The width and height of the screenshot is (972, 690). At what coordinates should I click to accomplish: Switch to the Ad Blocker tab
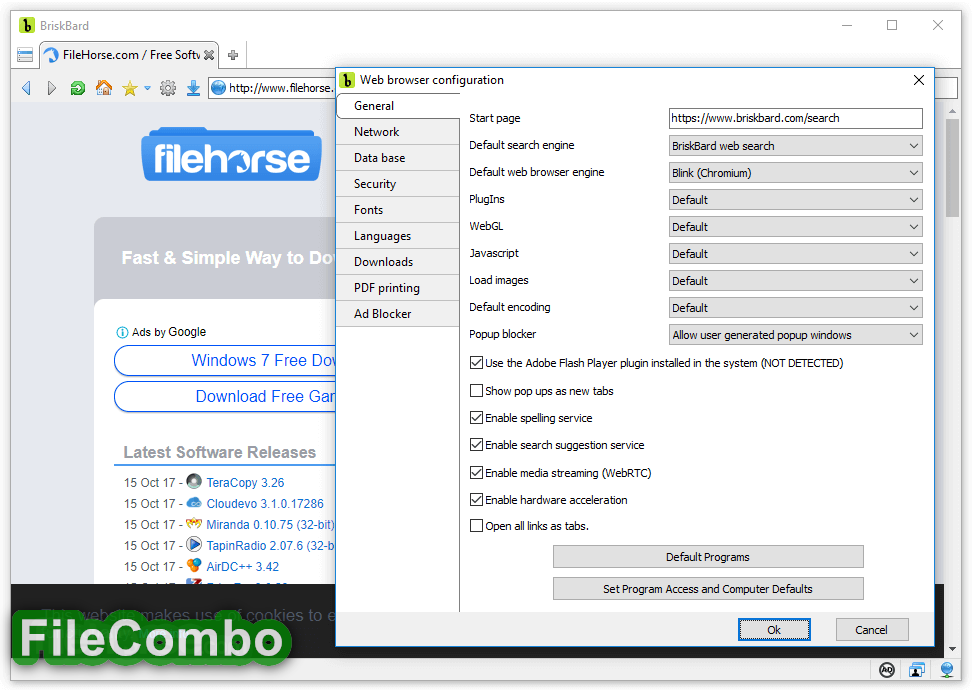tap(398, 314)
